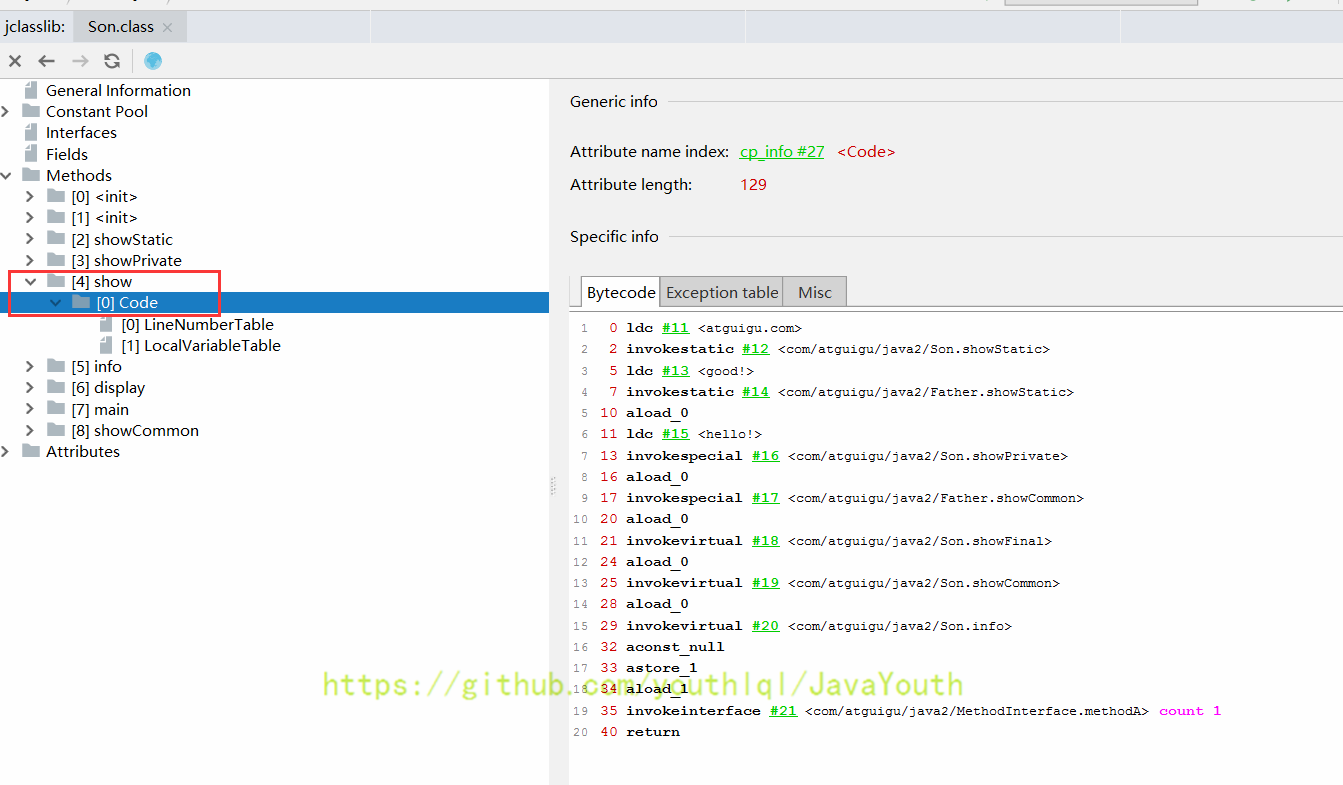
Task: Click the forward navigation arrow icon
Action: pyautogui.click(x=78, y=60)
